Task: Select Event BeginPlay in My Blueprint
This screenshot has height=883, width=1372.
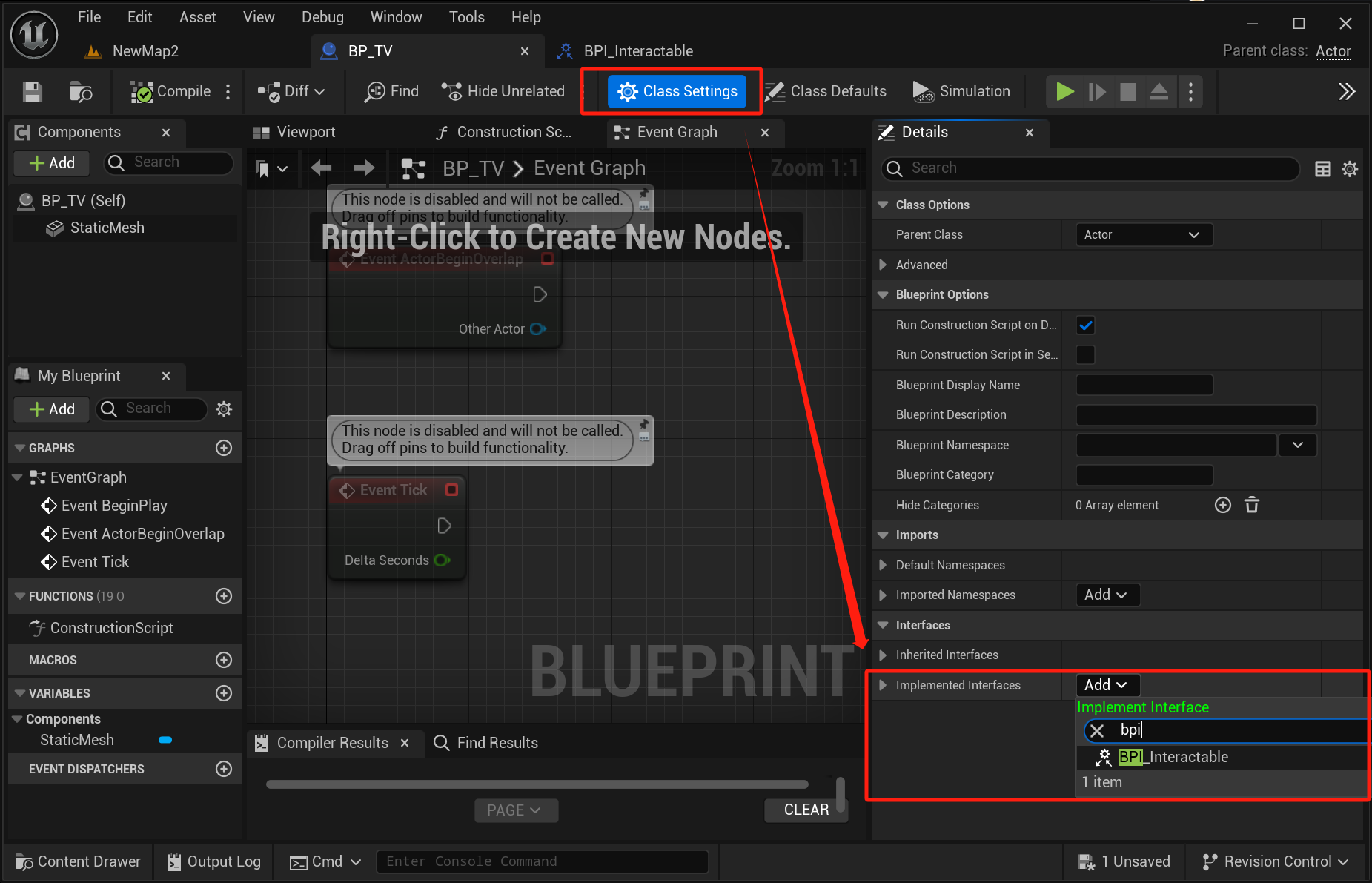Action: coord(114,506)
